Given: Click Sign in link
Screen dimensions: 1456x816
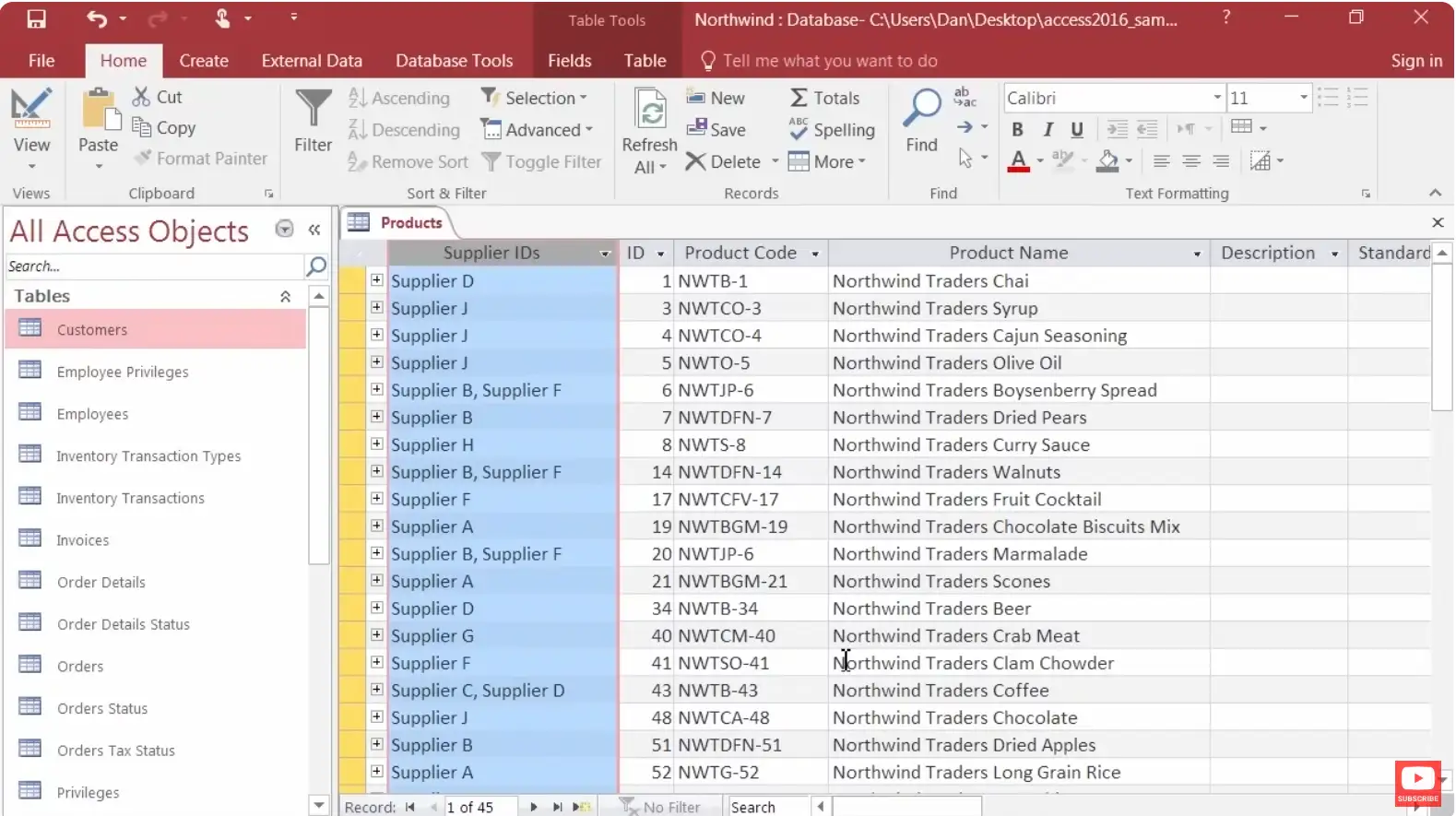Looking at the screenshot, I should tap(1415, 61).
